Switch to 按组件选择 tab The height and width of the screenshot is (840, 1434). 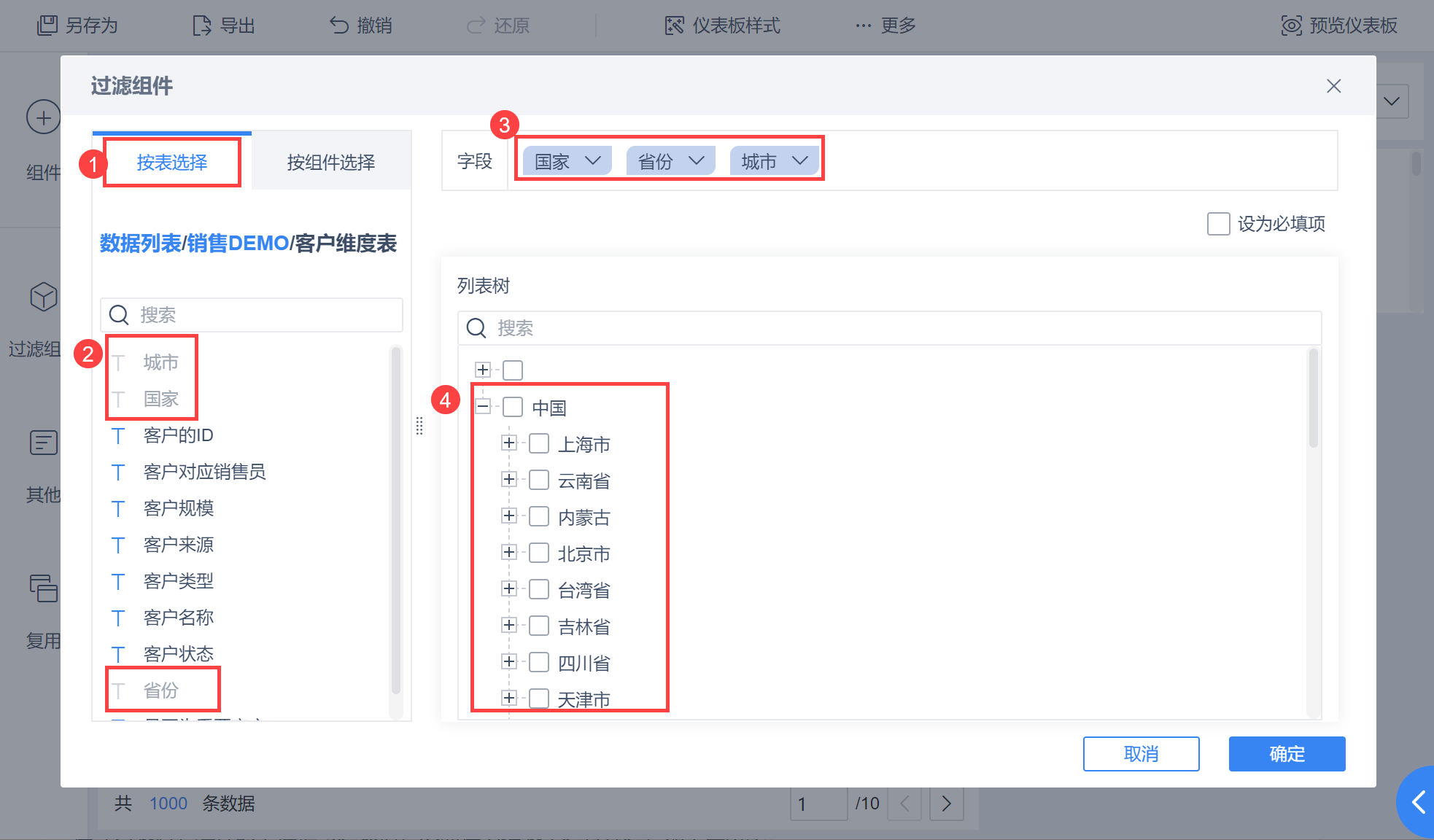331,162
